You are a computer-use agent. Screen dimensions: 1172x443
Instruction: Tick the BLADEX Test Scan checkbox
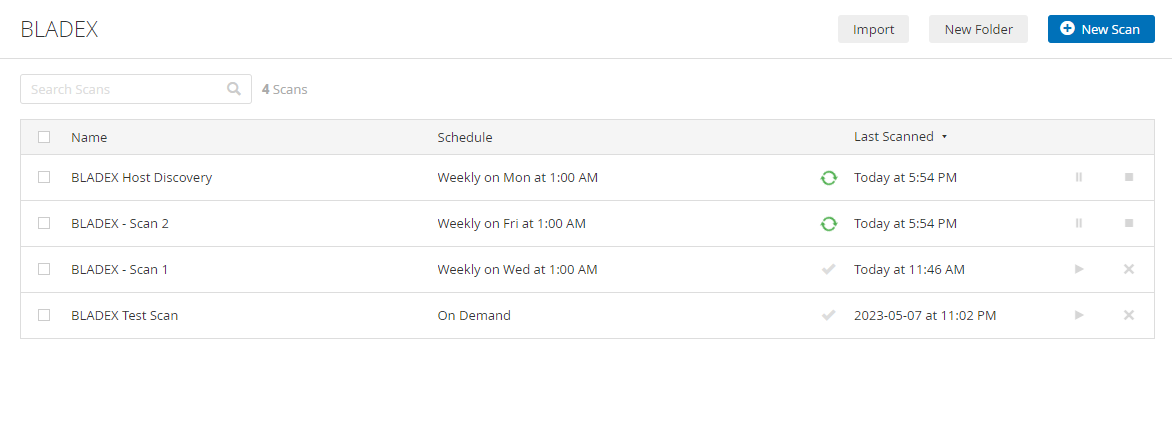click(x=44, y=315)
